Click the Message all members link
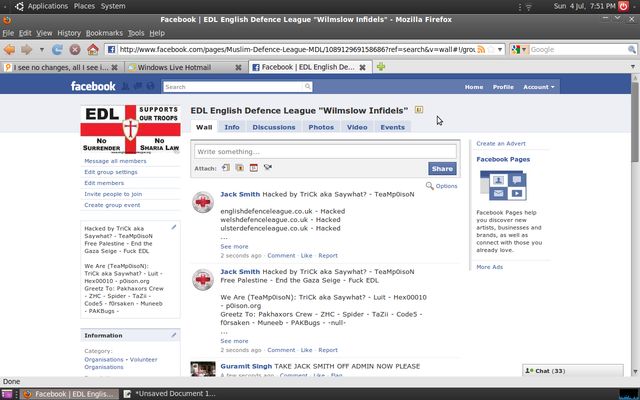 pyautogui.click(x=115, y=161)
